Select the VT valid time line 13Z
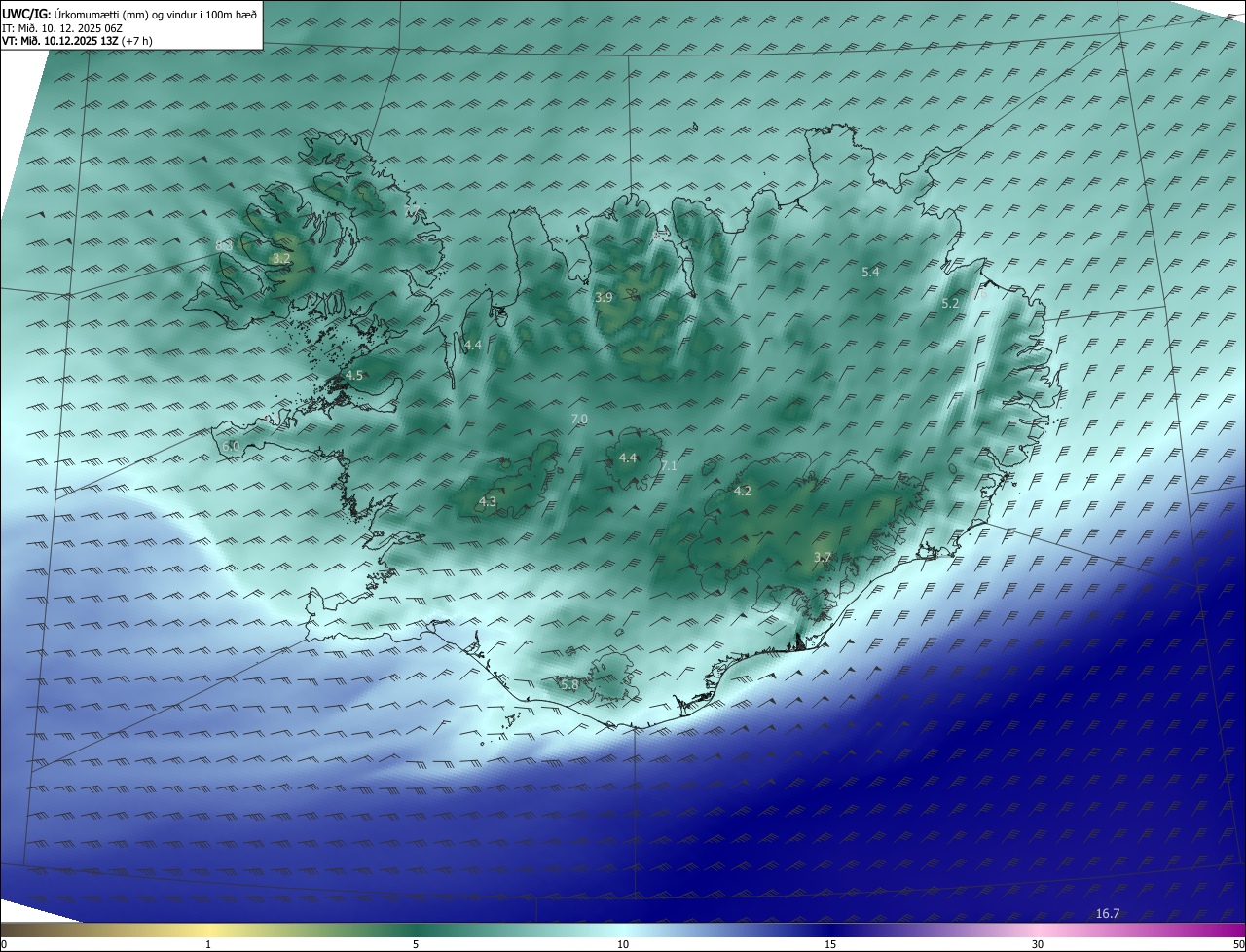 (77, 41)
